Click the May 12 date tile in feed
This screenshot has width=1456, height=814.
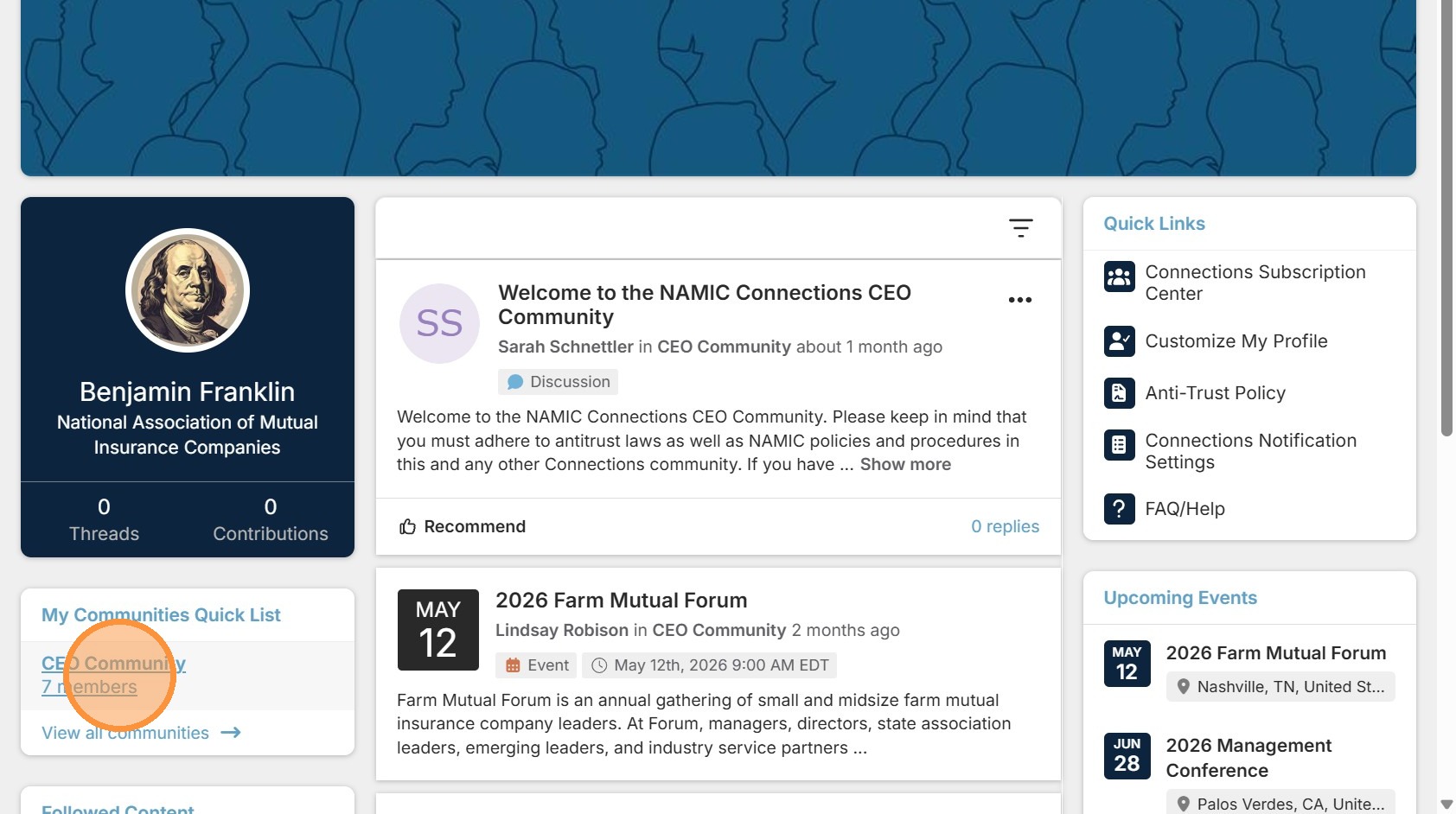tap(438, 630)
